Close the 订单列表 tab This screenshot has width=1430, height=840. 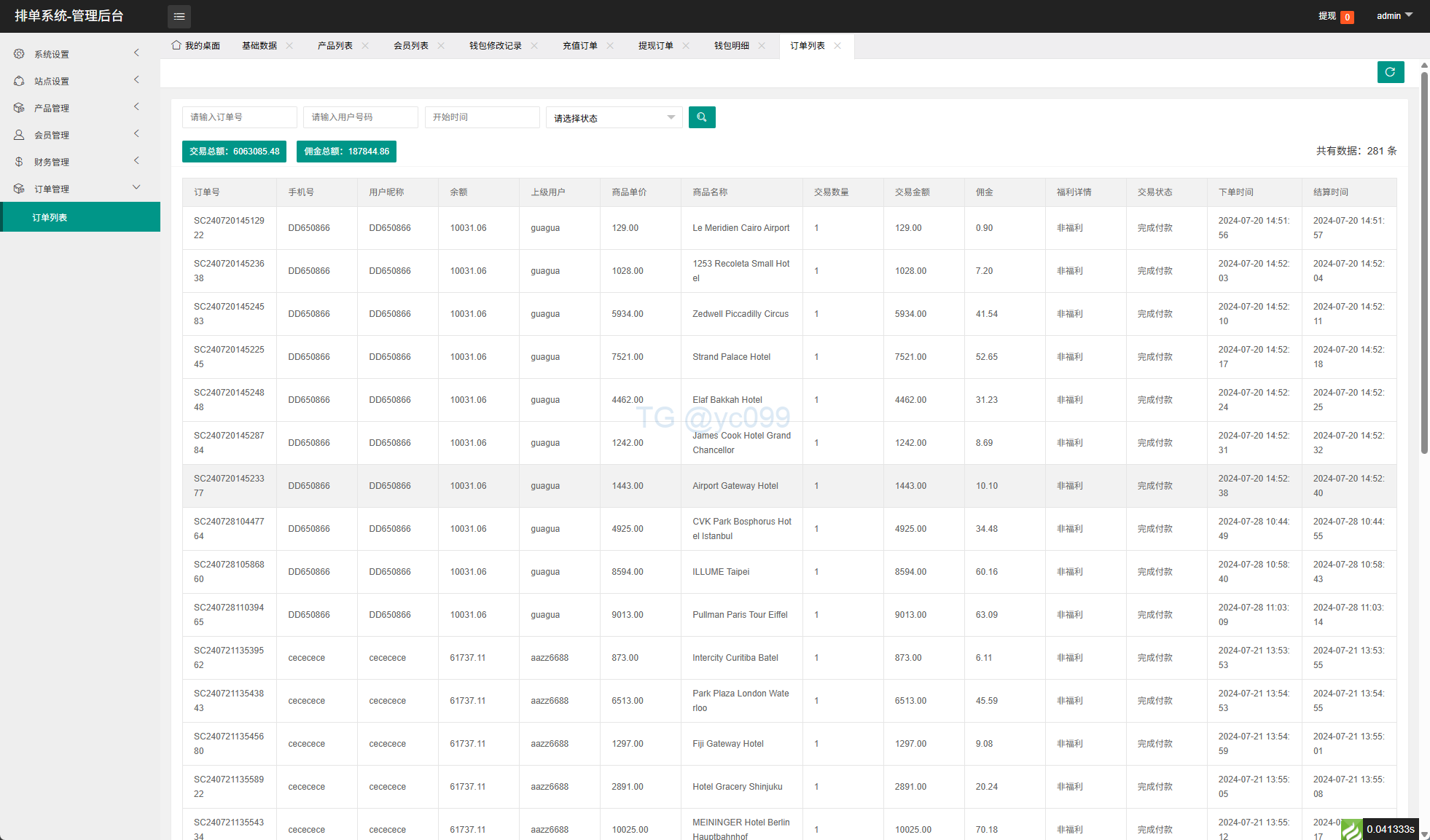click(837, 46)
